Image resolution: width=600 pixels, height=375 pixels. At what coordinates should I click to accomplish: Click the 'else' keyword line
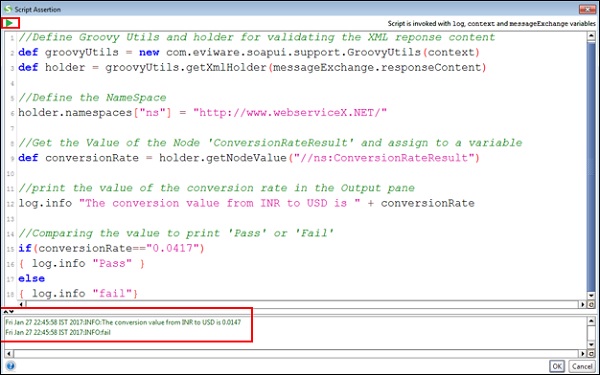tap(31, 279)
